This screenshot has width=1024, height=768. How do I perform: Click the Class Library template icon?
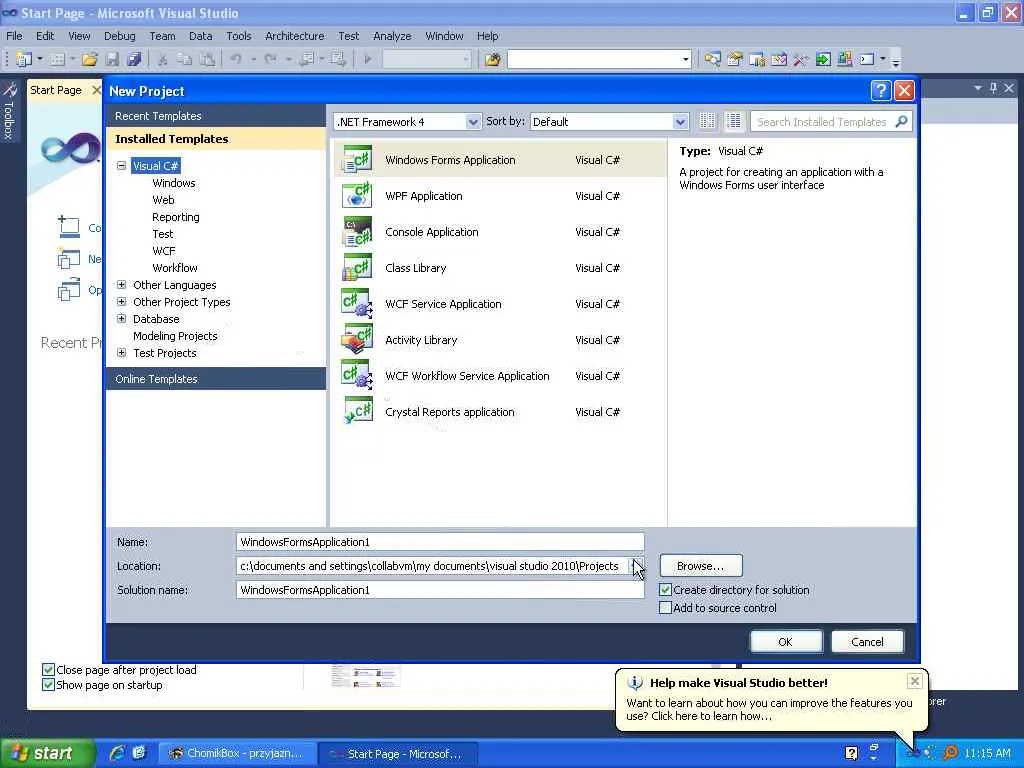click(357, 268)
